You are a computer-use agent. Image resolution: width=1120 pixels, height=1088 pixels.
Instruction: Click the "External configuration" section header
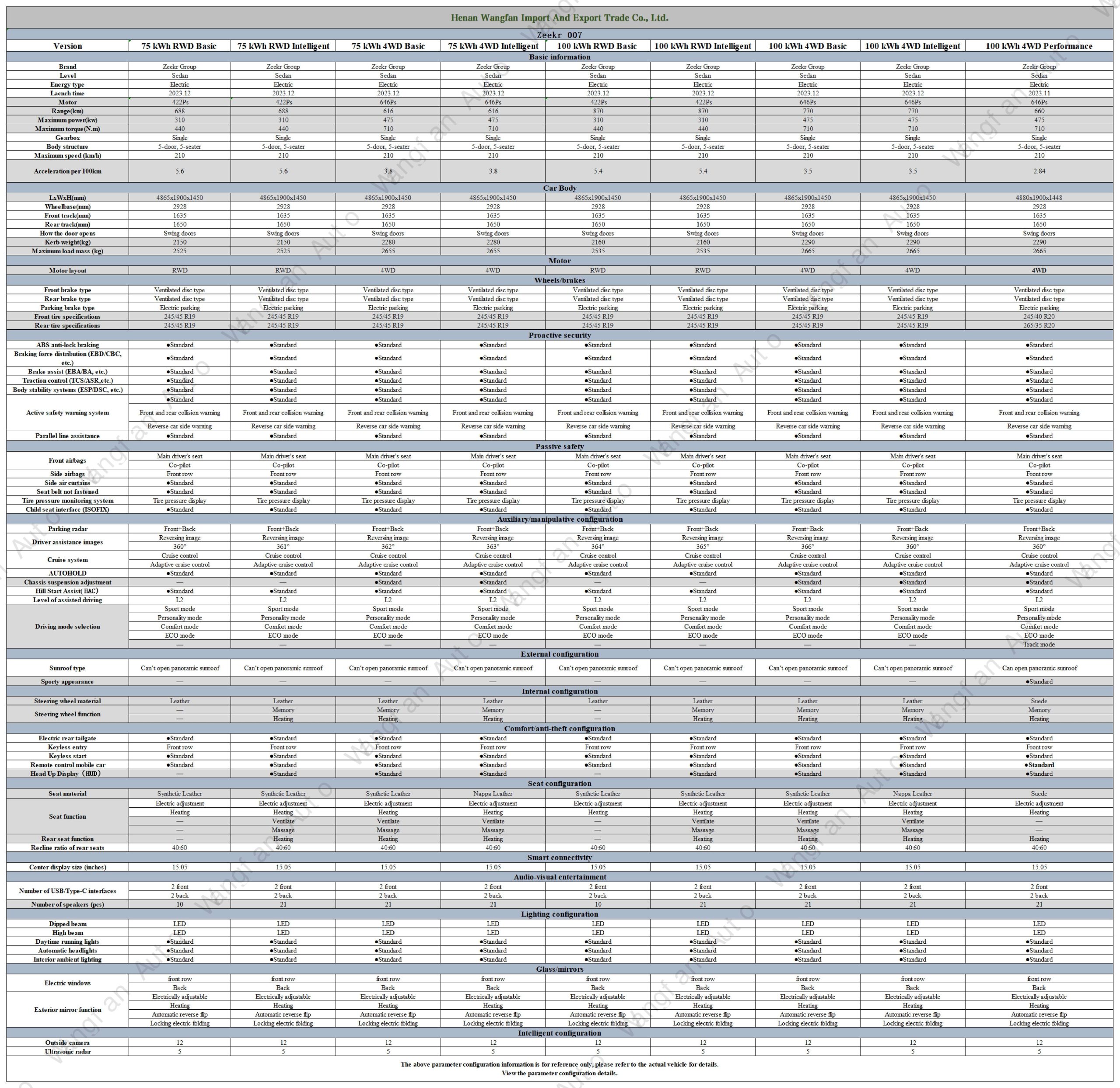[559, 654]
